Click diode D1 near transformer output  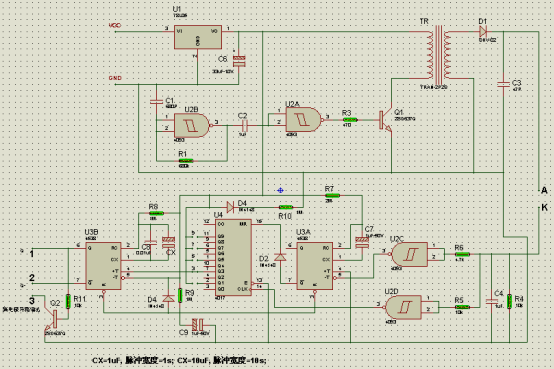pyautogui.click(x=483, y=31)
